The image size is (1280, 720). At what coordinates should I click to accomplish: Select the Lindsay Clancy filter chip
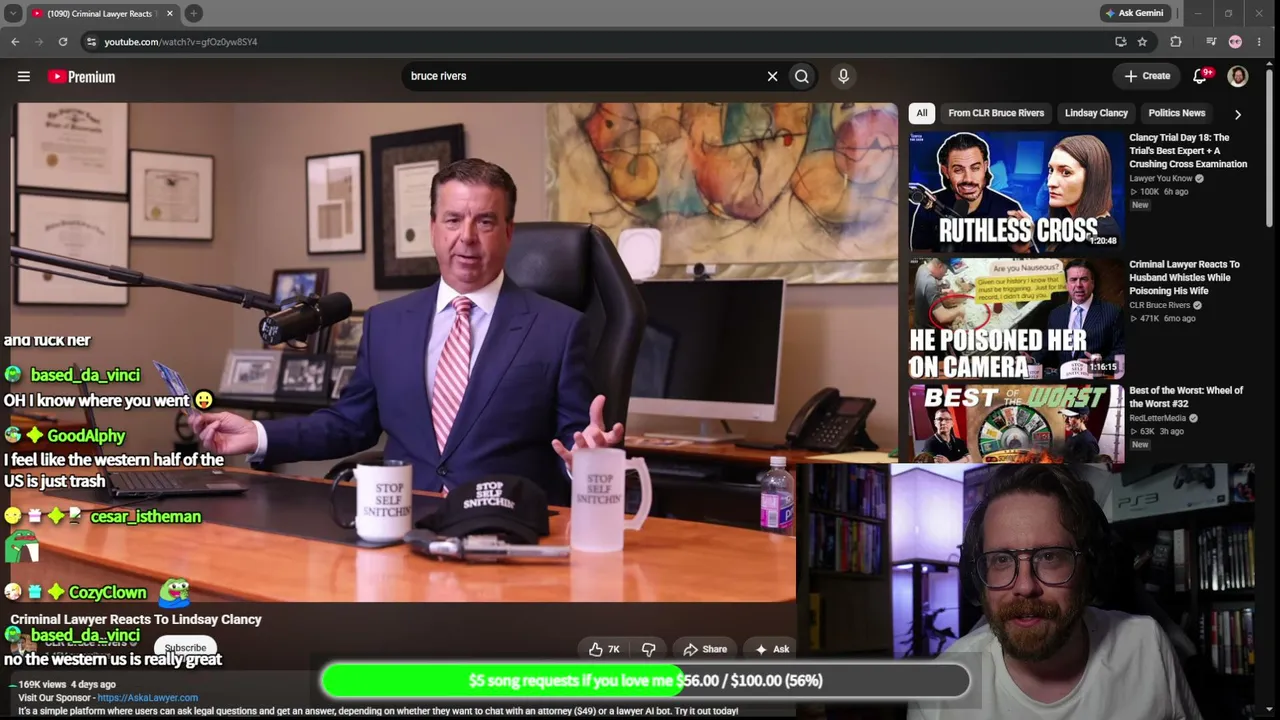[1096, 113]
